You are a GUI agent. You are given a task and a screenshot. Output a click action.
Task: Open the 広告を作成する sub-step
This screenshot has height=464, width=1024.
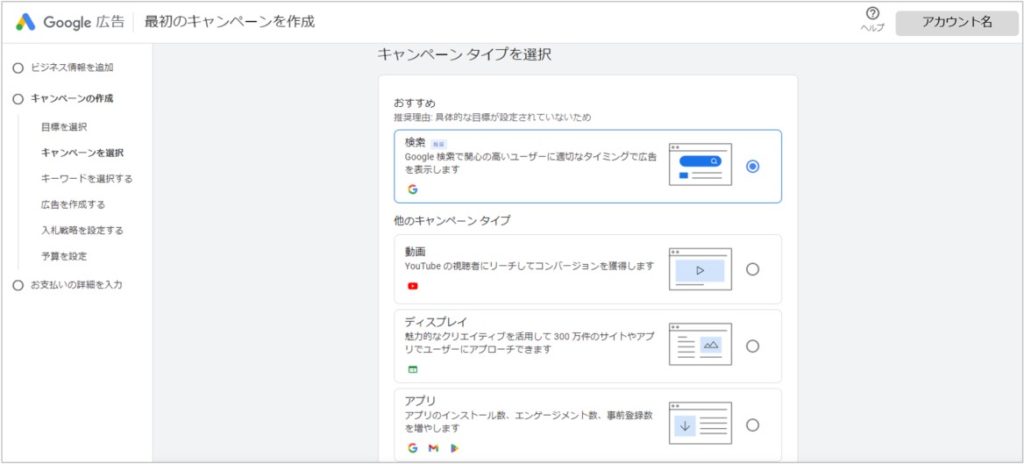pyautogui.click(x=73, y=205)
